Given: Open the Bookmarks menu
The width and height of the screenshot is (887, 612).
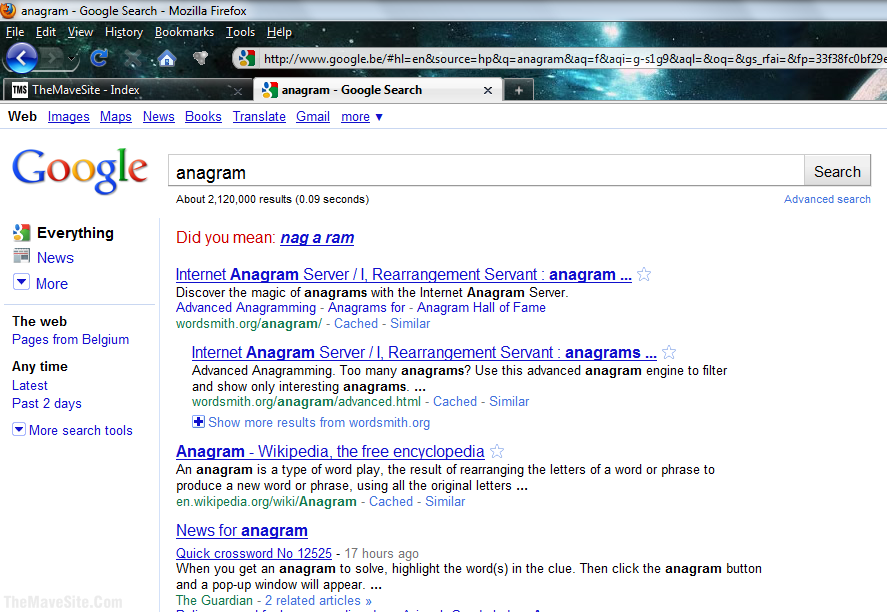Looking at the screenshot, I should point(184,32).
